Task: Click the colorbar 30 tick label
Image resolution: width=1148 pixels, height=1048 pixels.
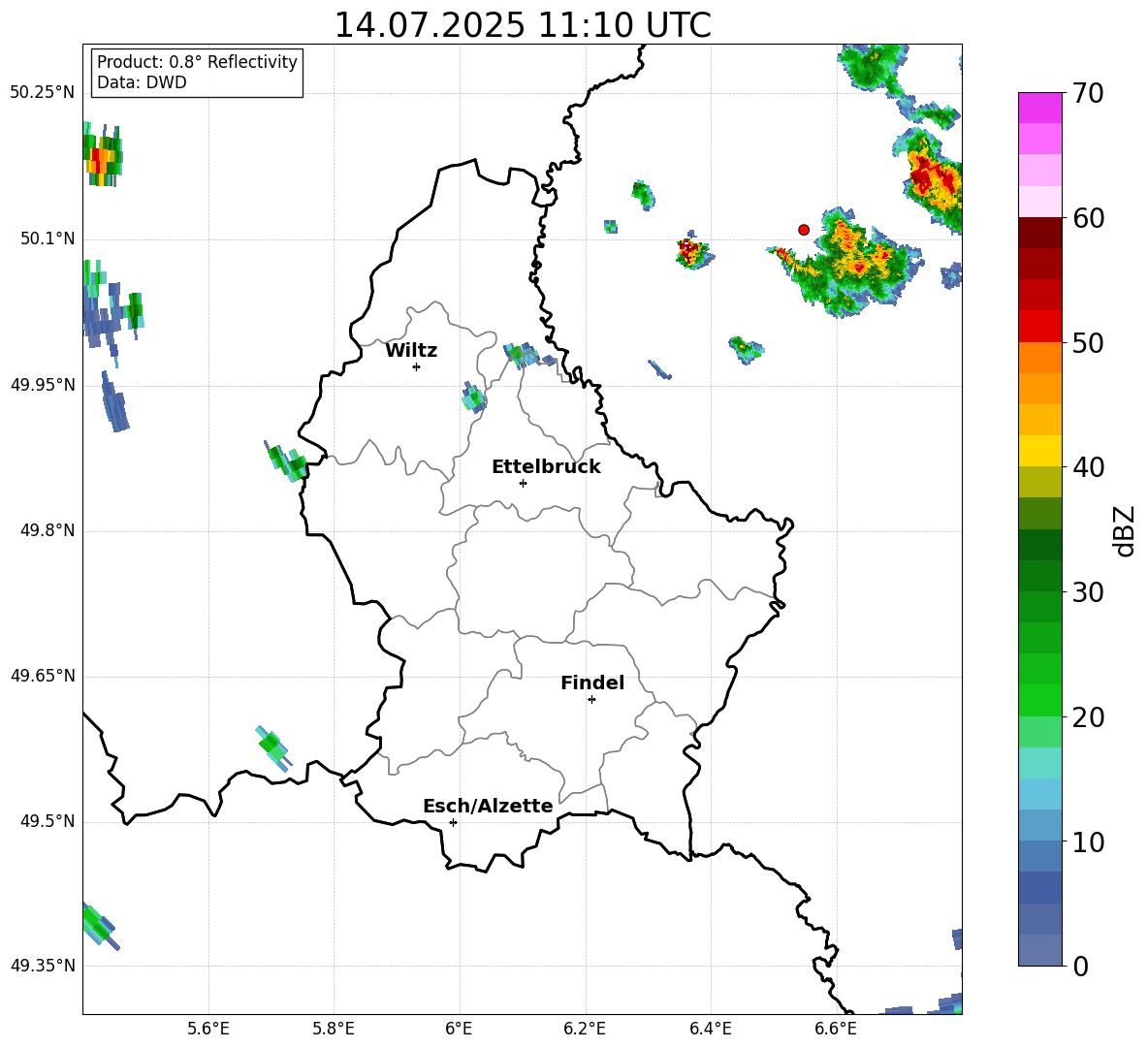Action: (x=1088, y=592)
